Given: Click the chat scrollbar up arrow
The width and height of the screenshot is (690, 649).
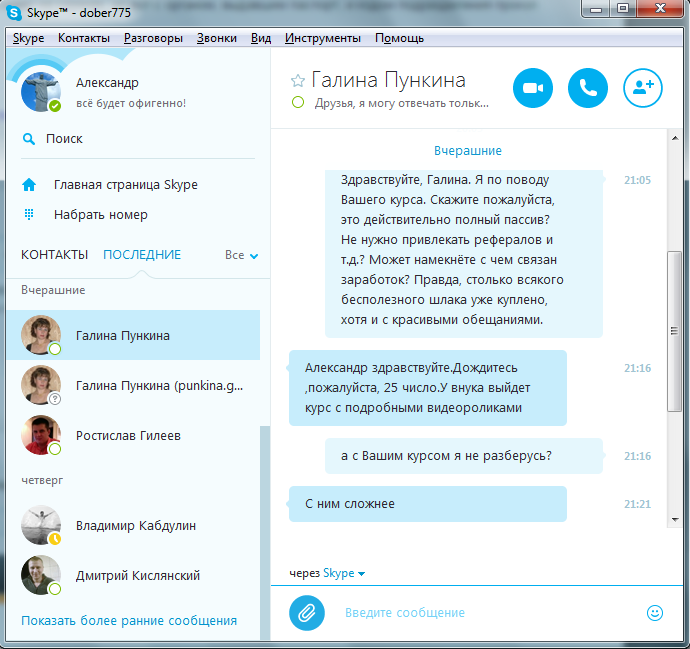Looking at the screenshot, I should [675, 139].
